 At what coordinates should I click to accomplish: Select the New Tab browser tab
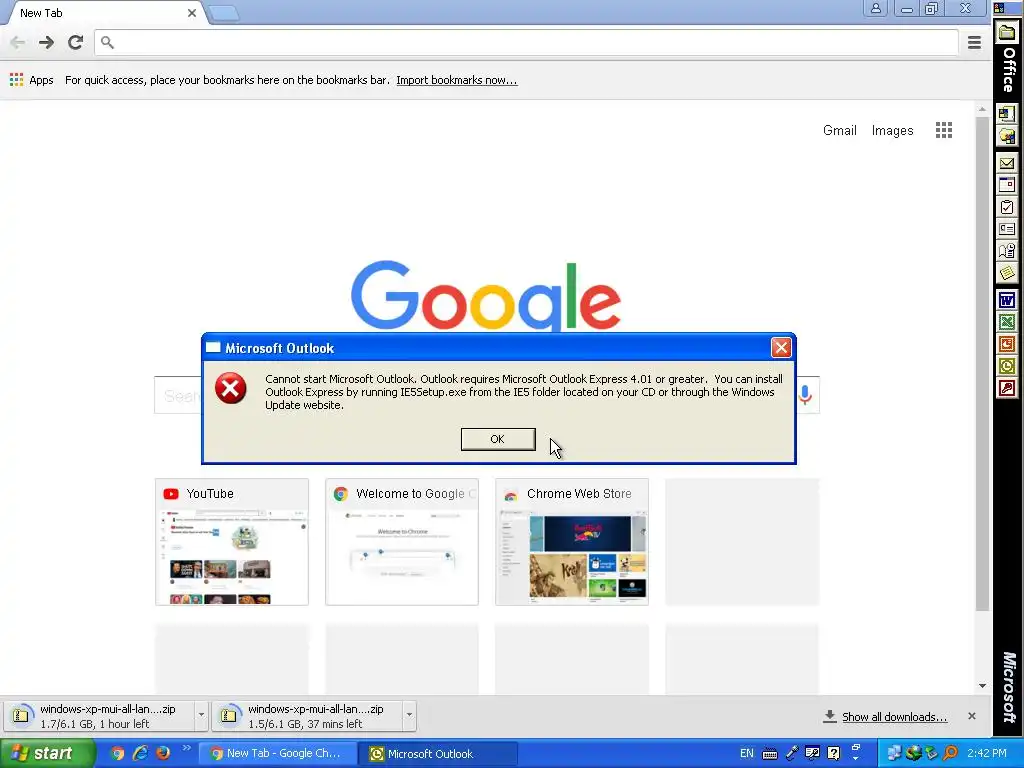tap(104, 13)
